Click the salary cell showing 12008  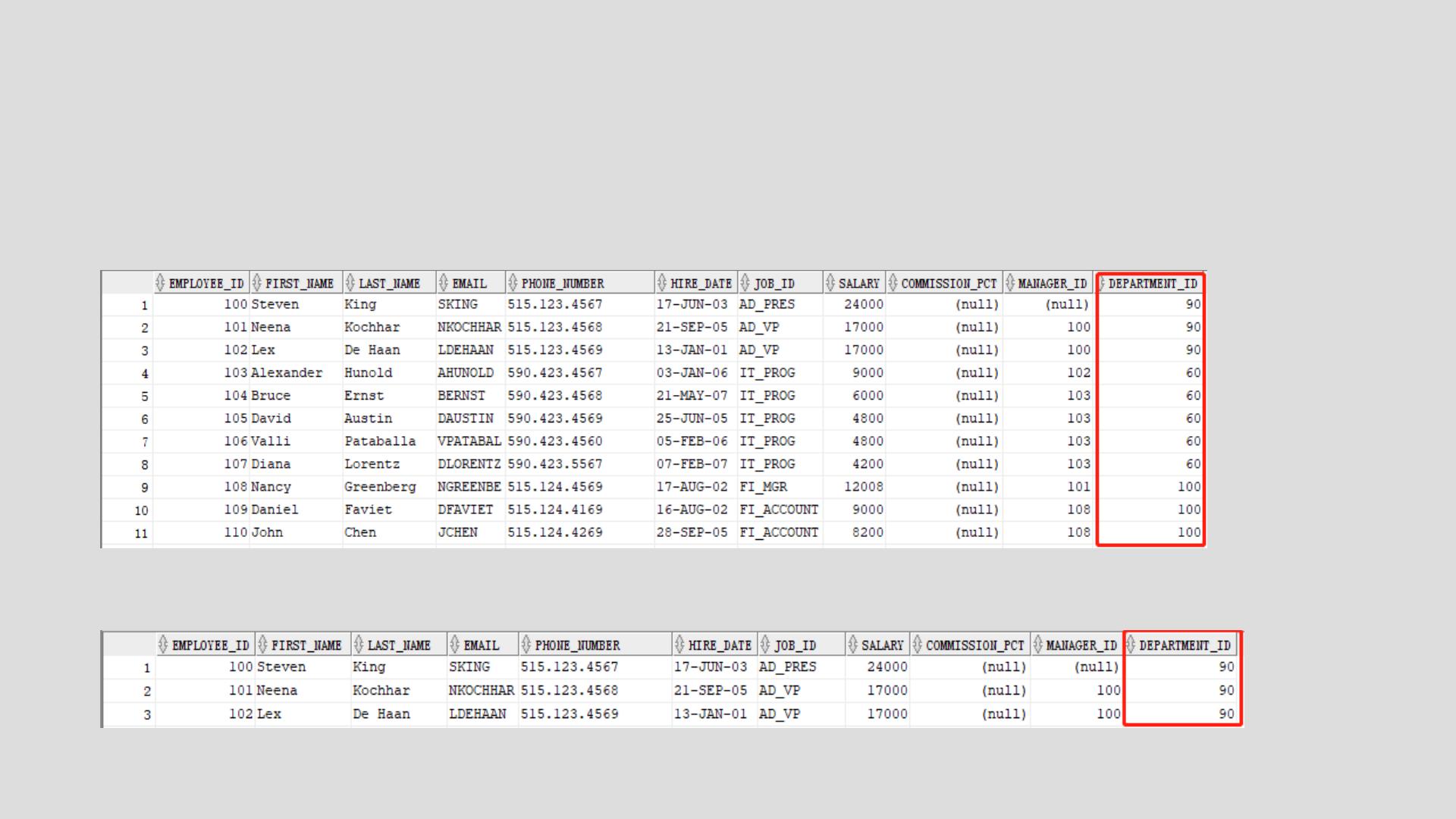pos(863,486)
